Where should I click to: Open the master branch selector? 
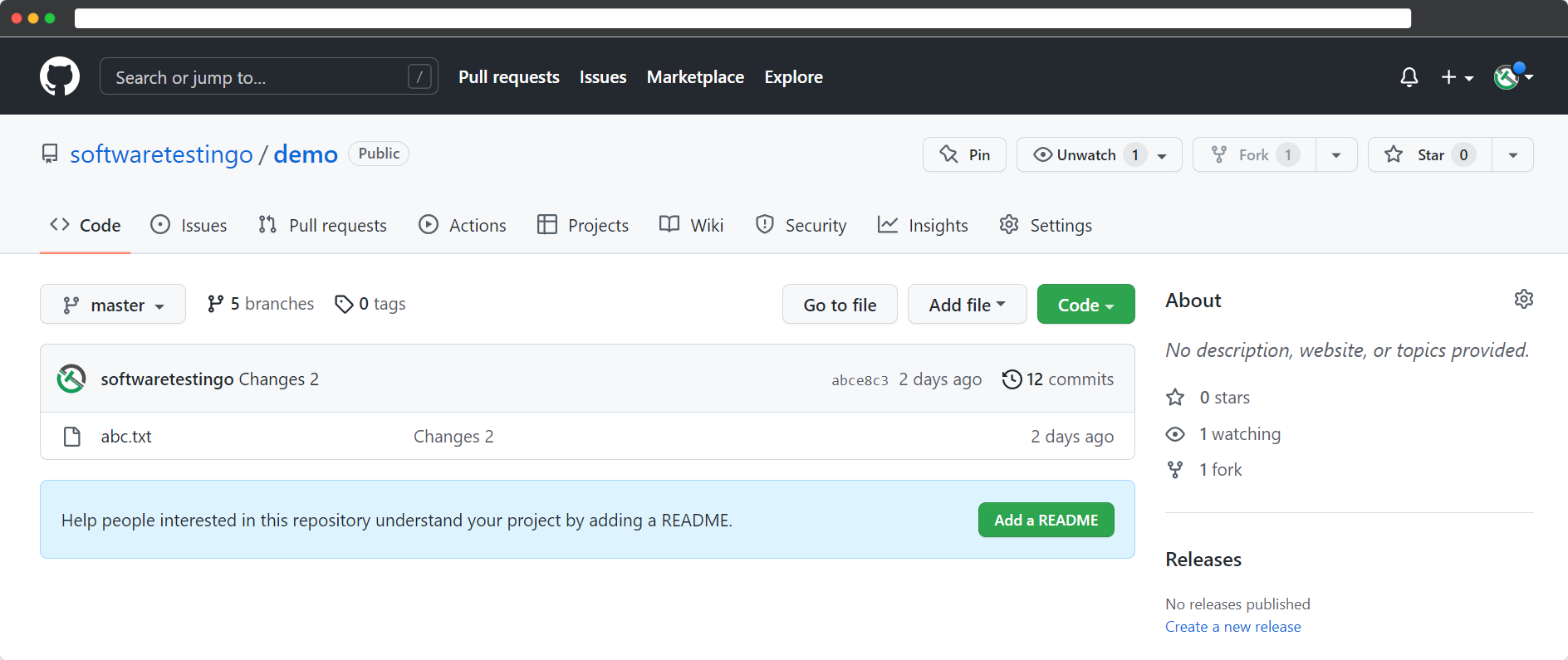pos(113,305)
